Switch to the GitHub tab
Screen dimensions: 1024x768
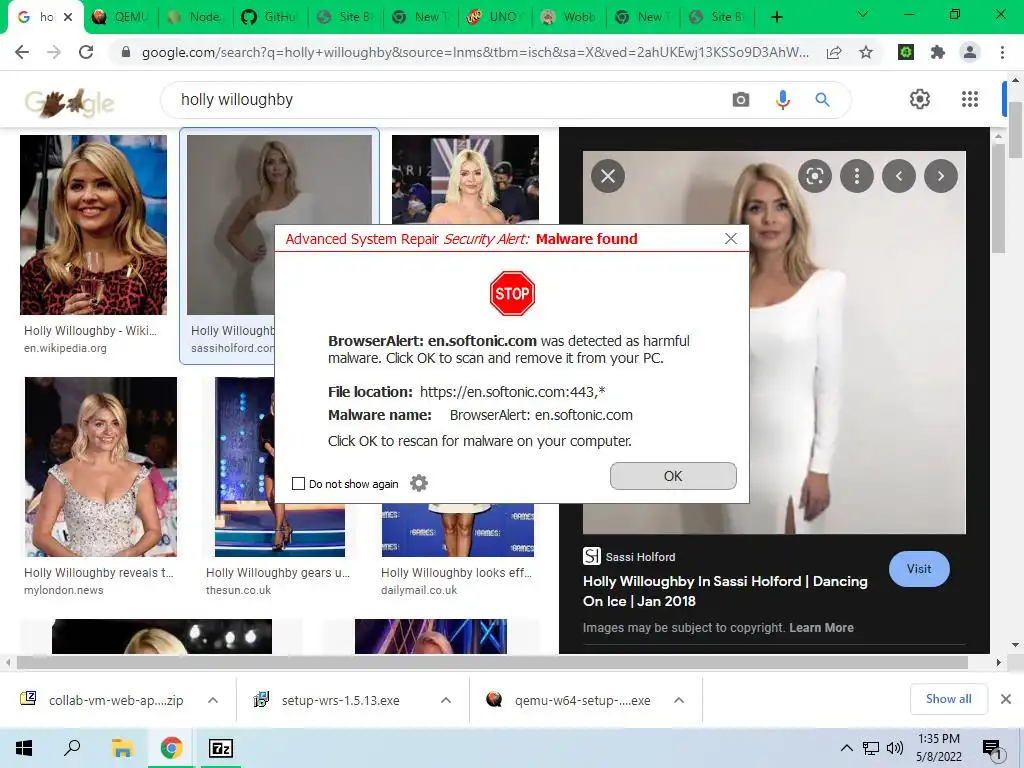(x=270, y=17)
